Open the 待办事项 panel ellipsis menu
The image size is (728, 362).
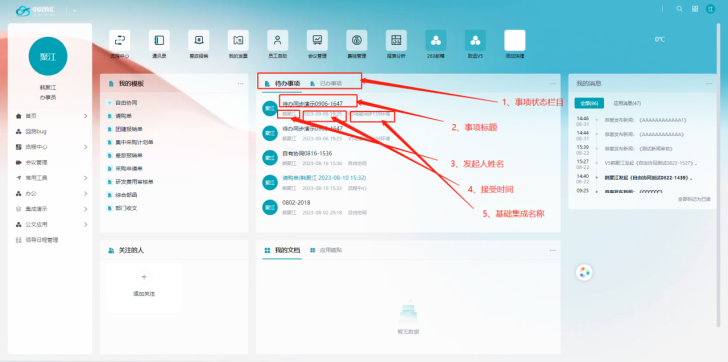point(552,84)
